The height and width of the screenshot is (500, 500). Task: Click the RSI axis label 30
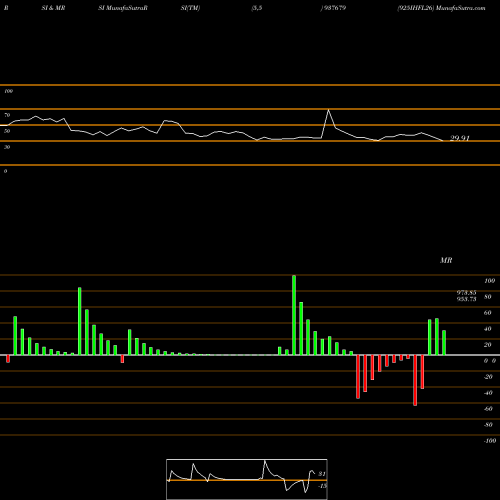tap(7, 147)
